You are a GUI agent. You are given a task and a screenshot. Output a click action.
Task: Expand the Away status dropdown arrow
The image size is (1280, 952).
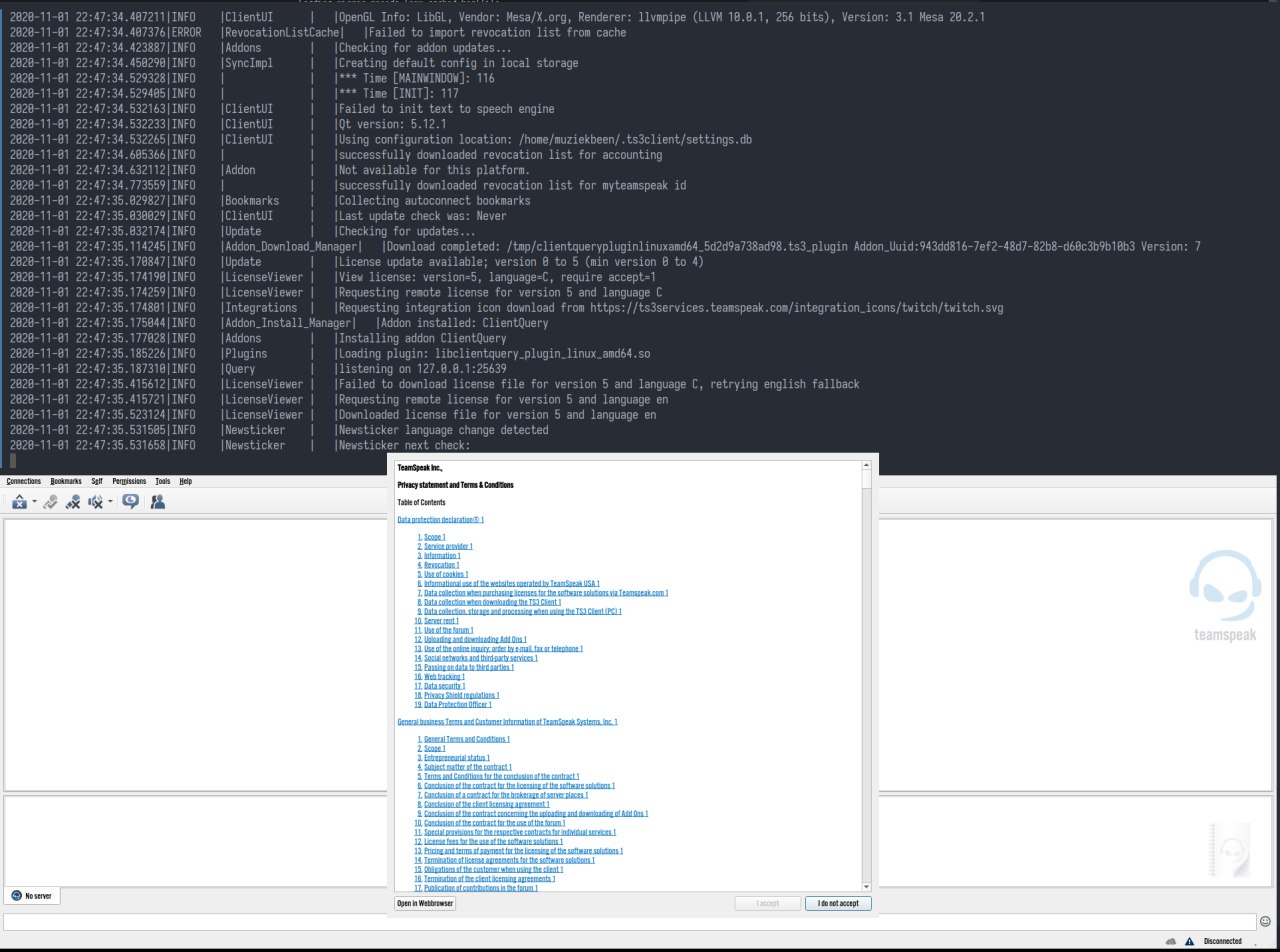34,502
